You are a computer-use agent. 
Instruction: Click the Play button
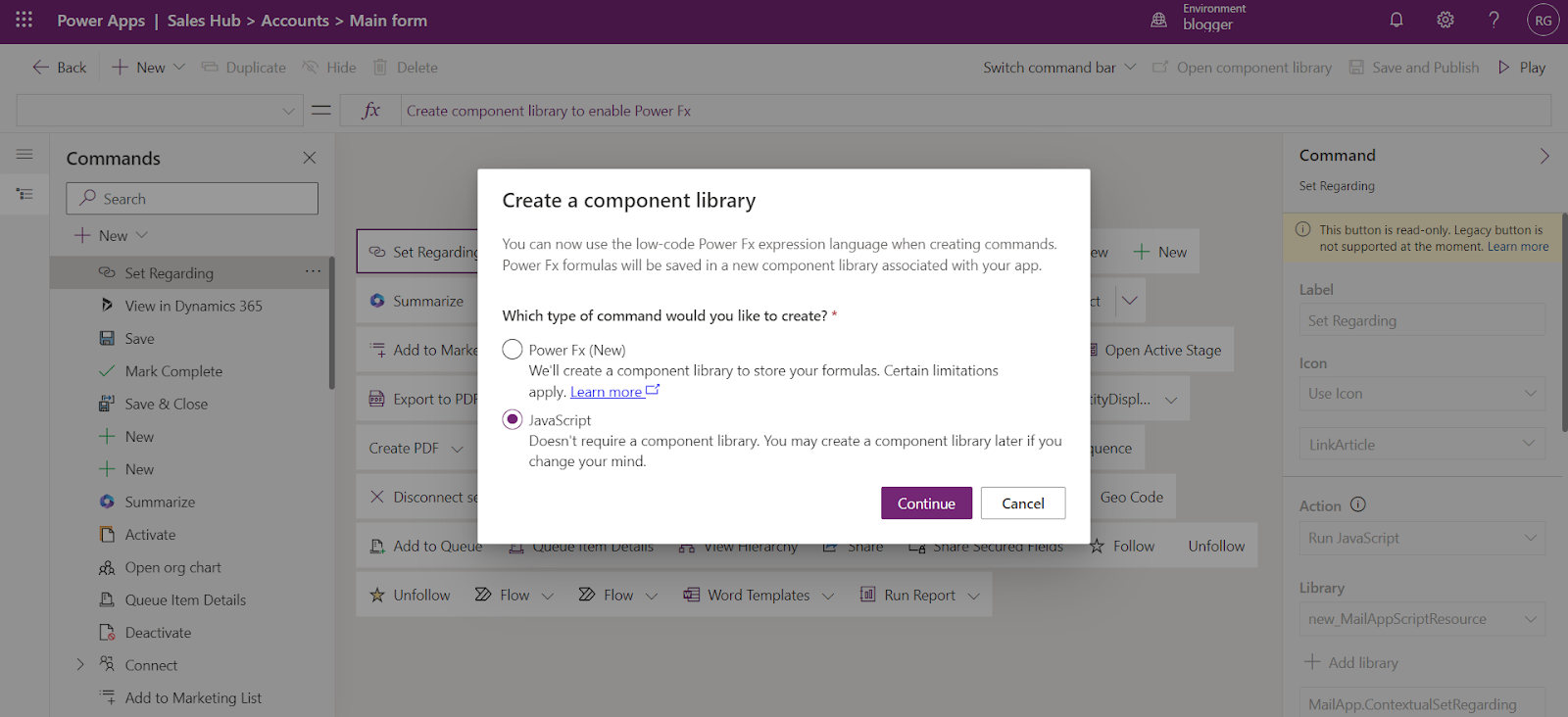point(1521,68)
